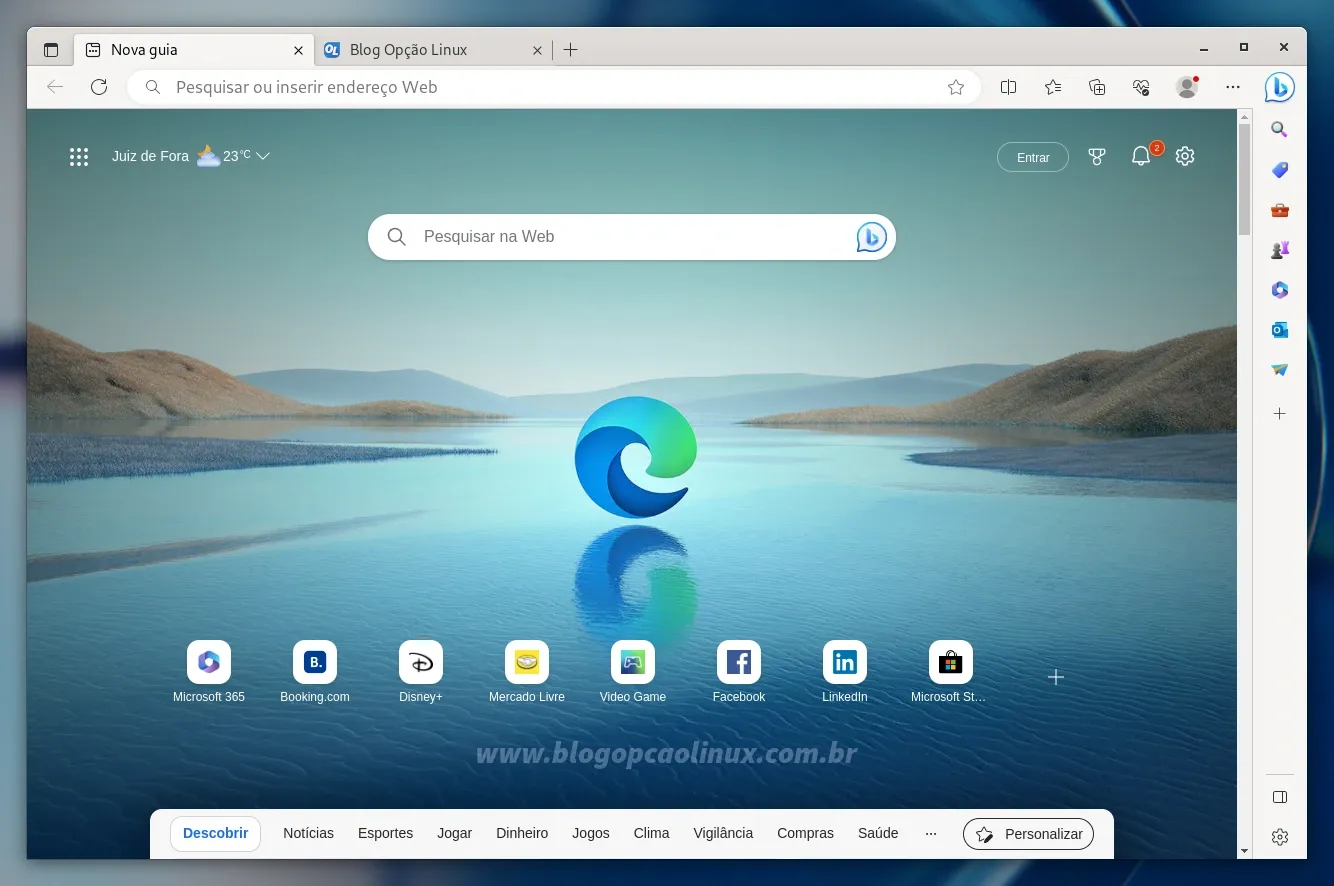Viewport: 1334px width, 886px height.
Task: Focus the Pesquisar na Web box
Action: 632,237
